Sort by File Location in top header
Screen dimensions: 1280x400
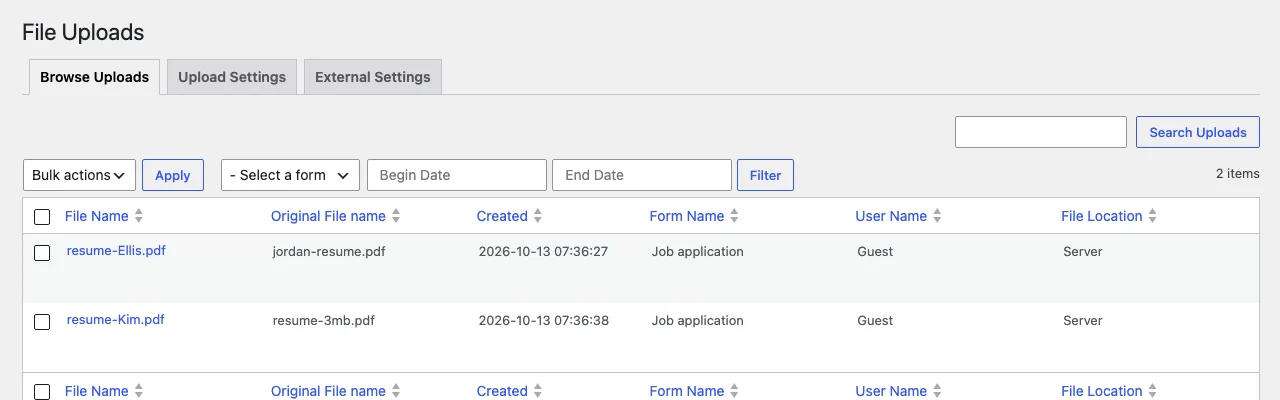(x=1102, y=216)
